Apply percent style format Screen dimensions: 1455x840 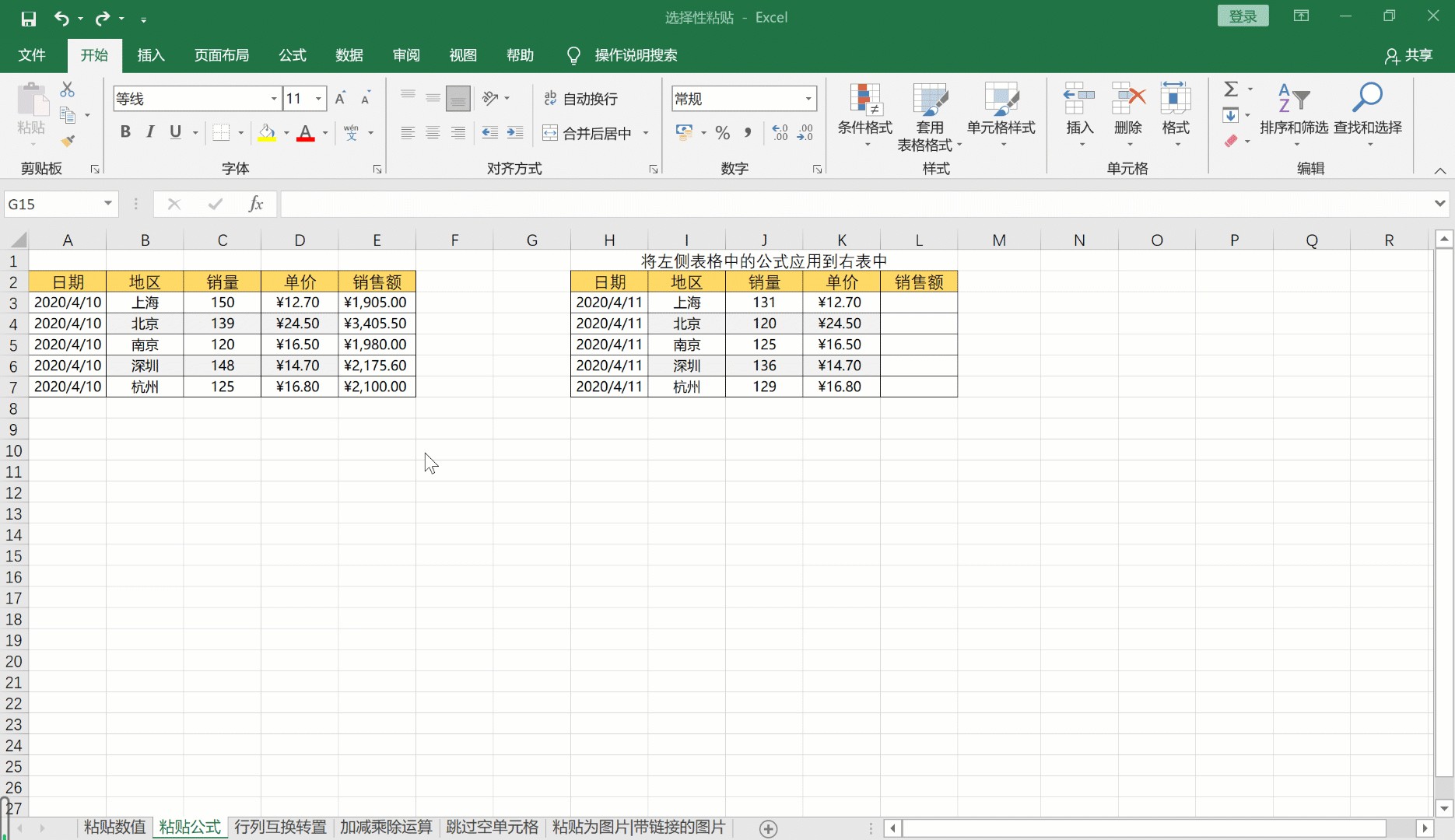click(x=723, y=133)
